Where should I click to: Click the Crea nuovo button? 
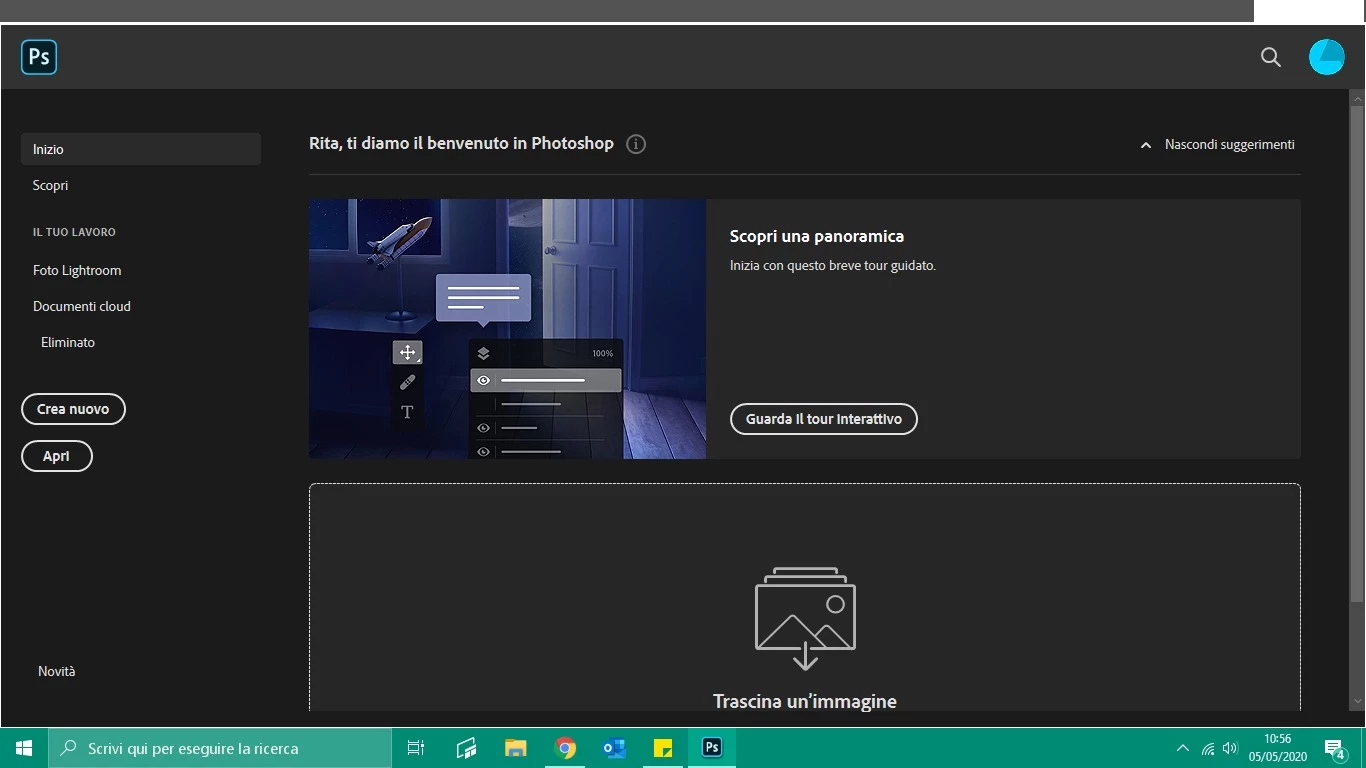[73, 409]
